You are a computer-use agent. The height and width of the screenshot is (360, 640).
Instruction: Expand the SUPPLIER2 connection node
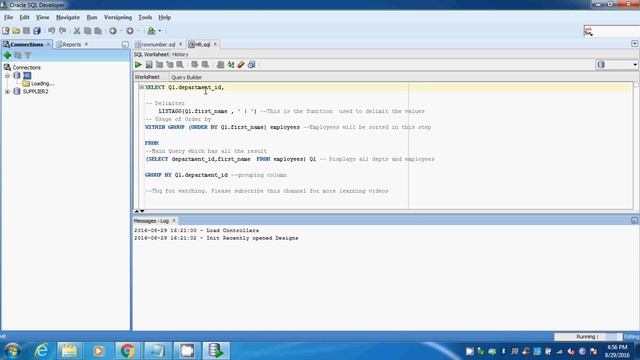7,91
